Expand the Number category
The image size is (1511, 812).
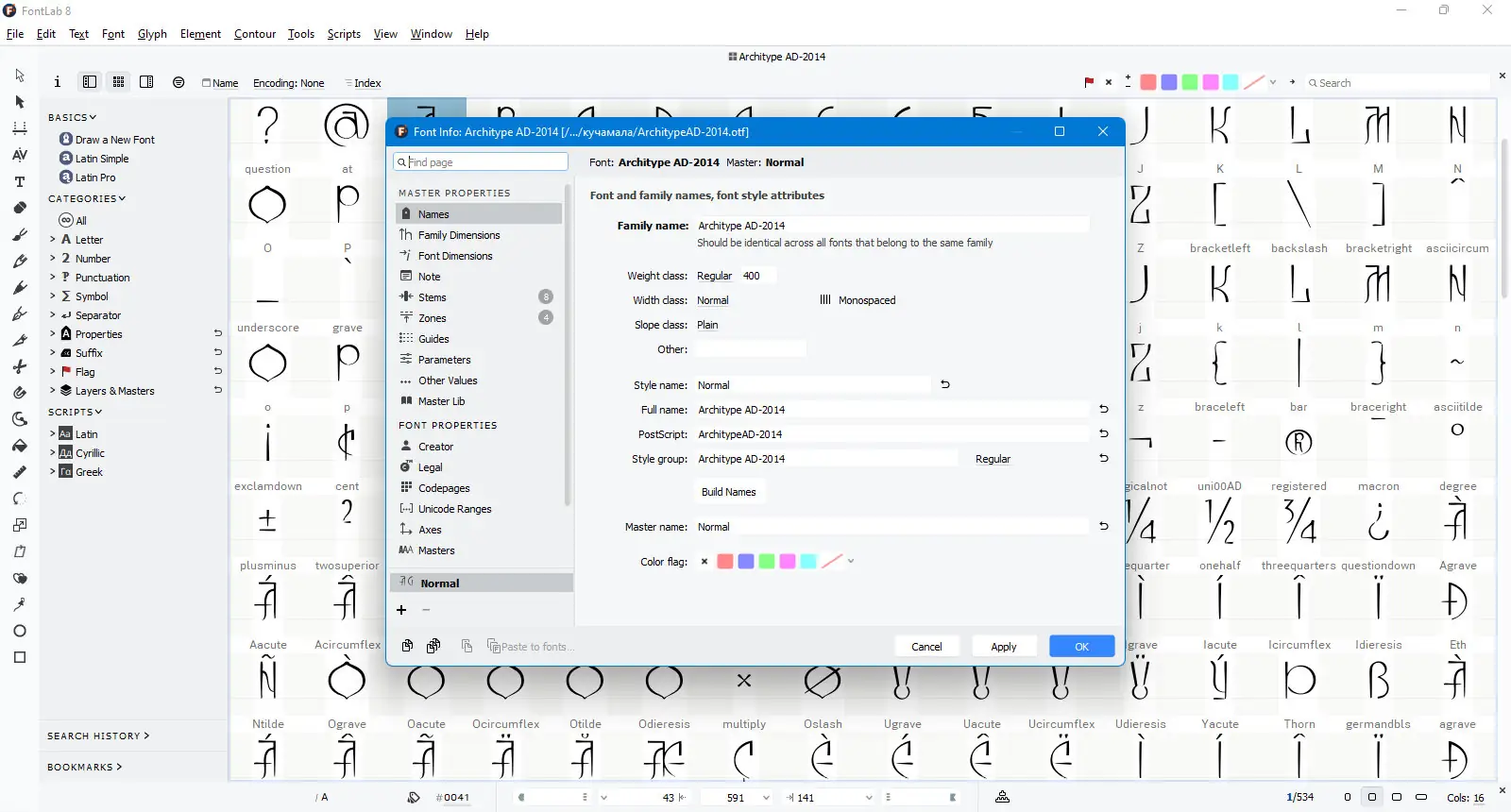(x=53, y=259)
